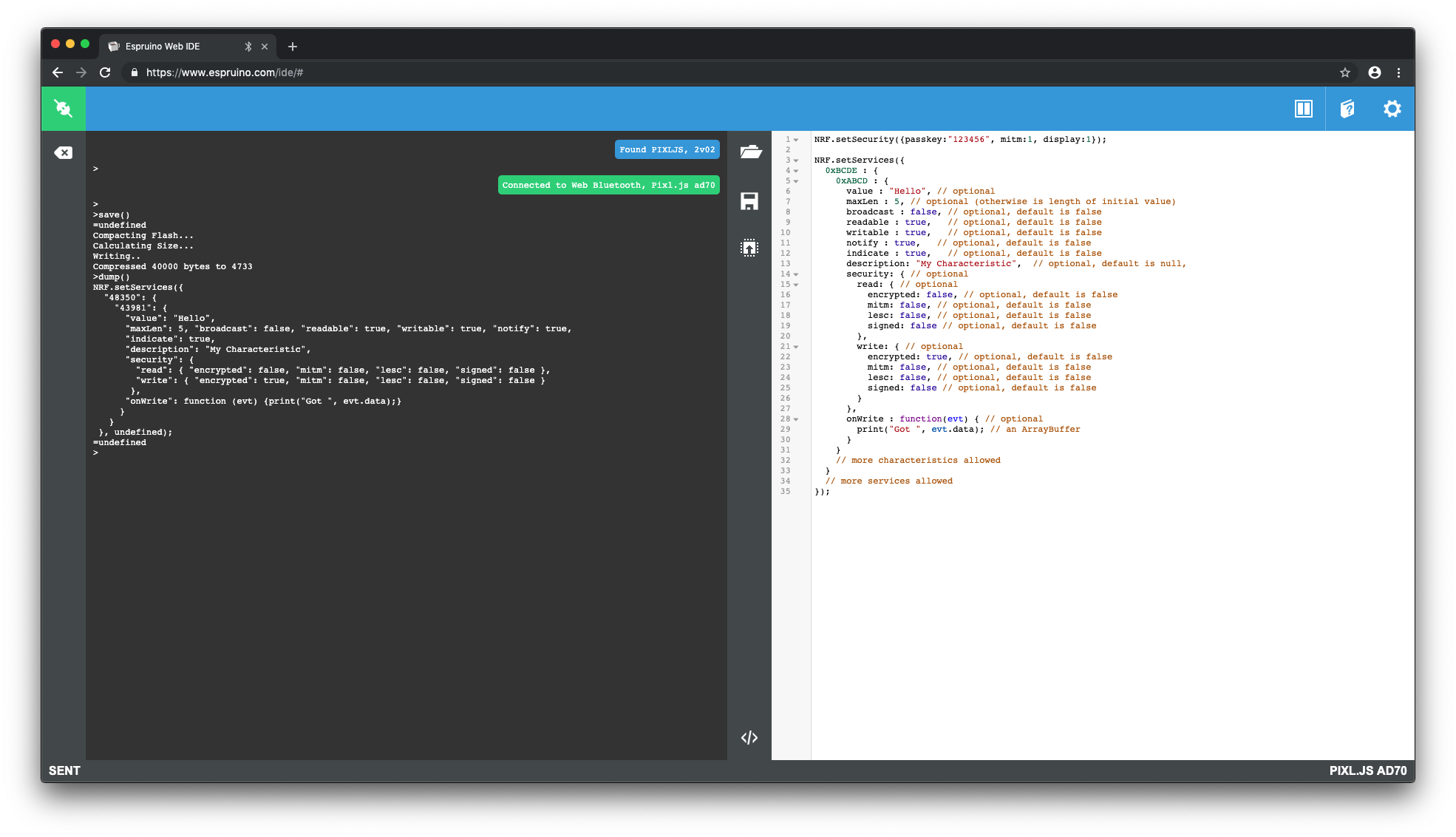Open settings with the gear icon
This screenshot has width=1456, height=837.
pyautogui.click(x=1392, y=109)
